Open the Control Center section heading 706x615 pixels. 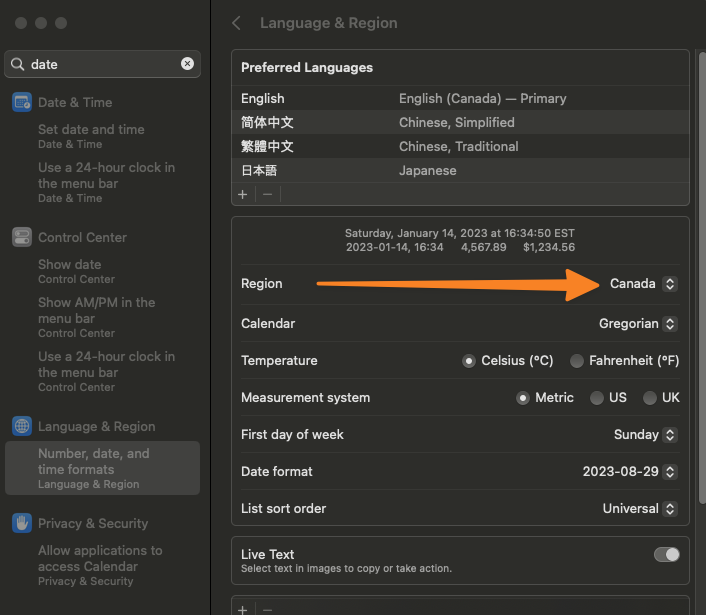(x=82, y=237)
